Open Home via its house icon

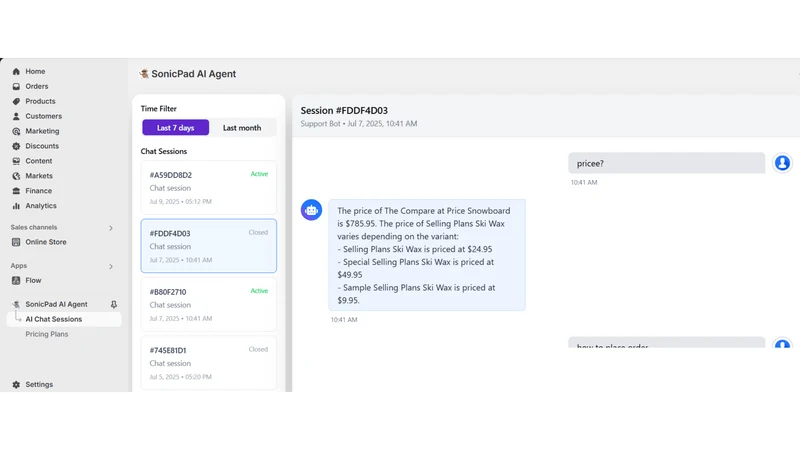(16, 71)
